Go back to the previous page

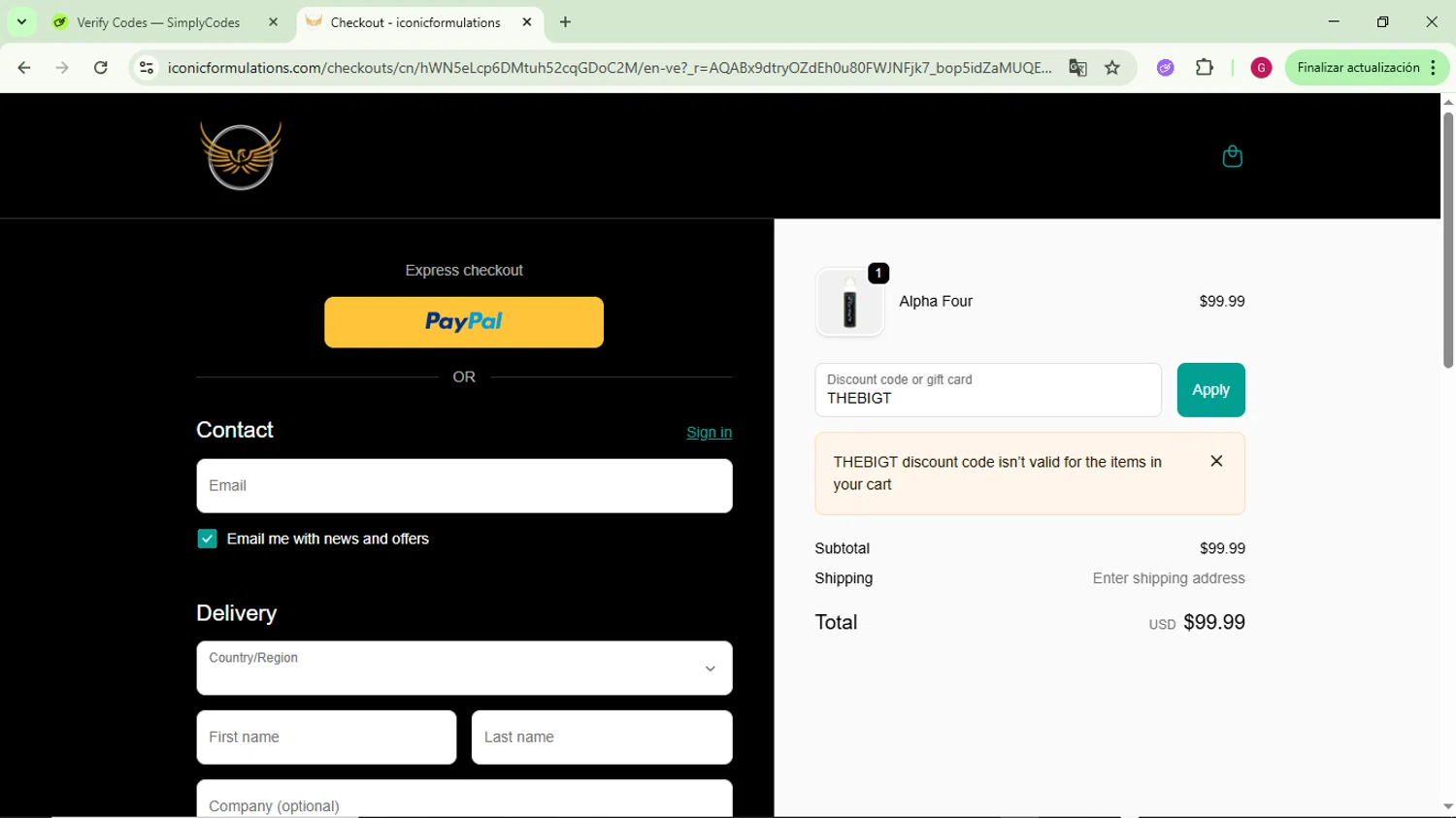click(24, 68)
